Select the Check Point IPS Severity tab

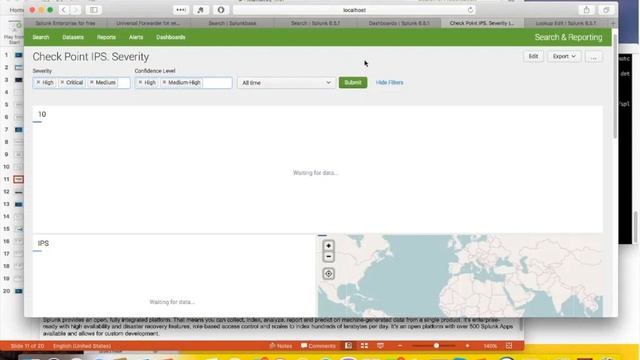[482, 23]
